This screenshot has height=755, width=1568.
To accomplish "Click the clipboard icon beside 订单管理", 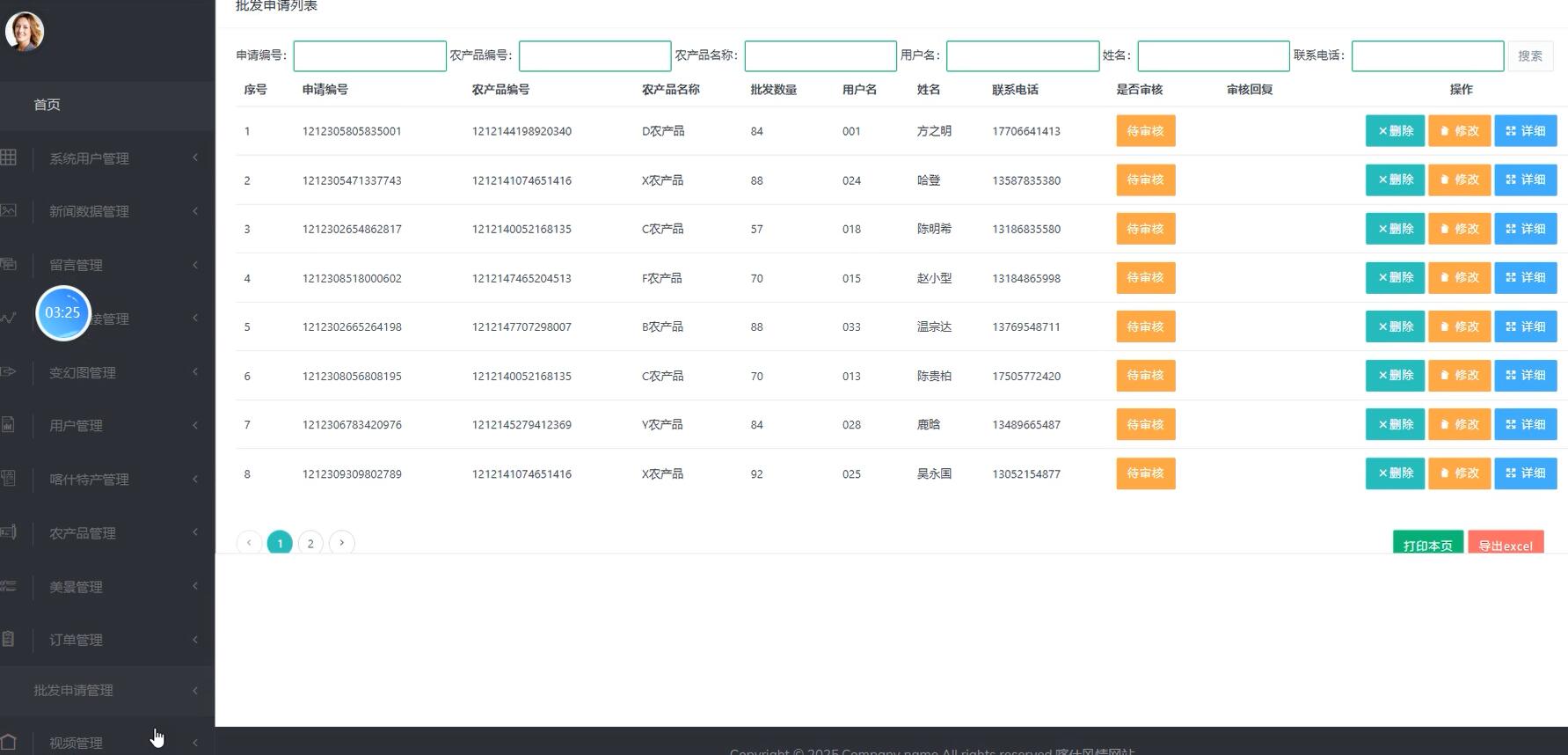I will 9,639.
